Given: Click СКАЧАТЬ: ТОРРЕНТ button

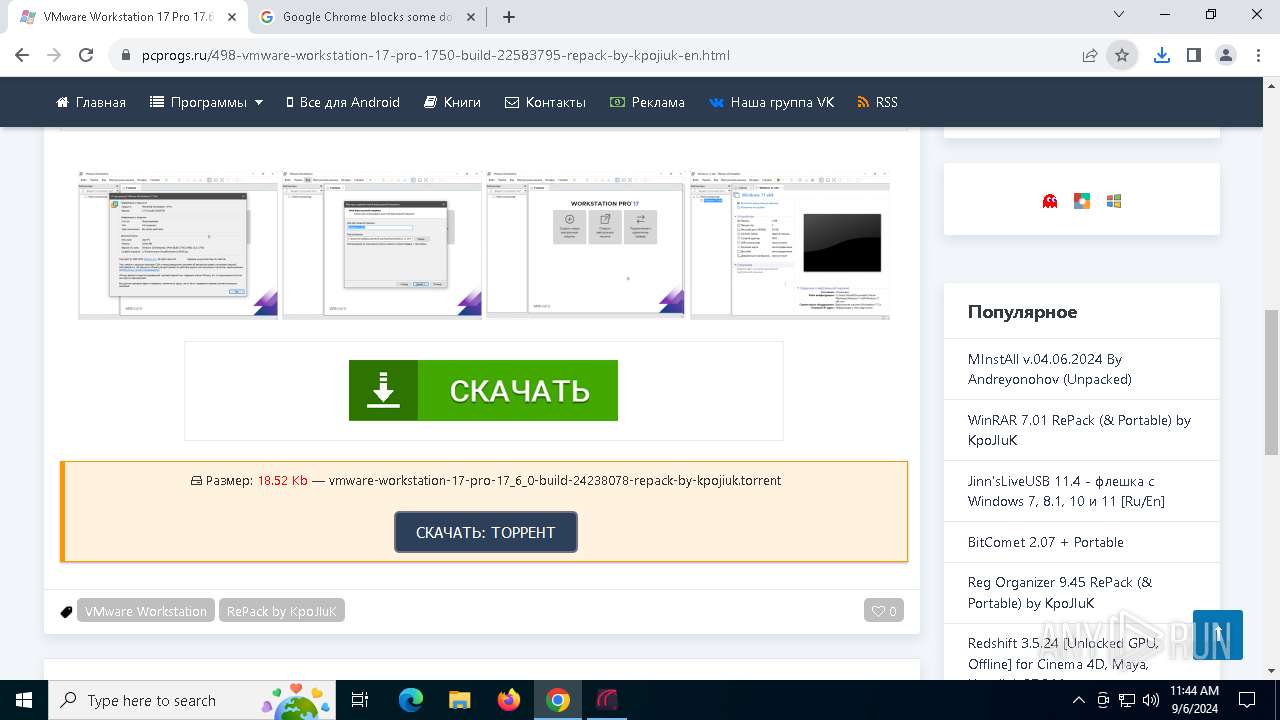Looking at the screenshot, I should click(486, 532).
